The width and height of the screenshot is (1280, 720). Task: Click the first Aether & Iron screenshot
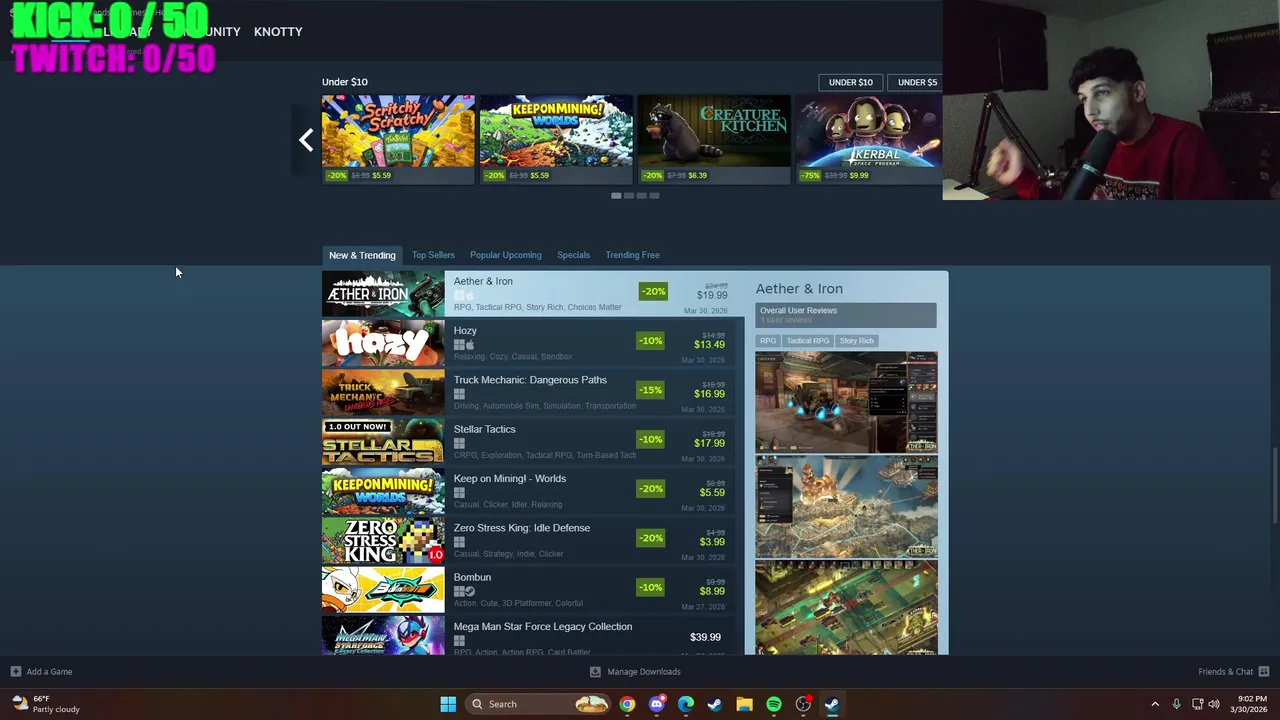(846, 402)
